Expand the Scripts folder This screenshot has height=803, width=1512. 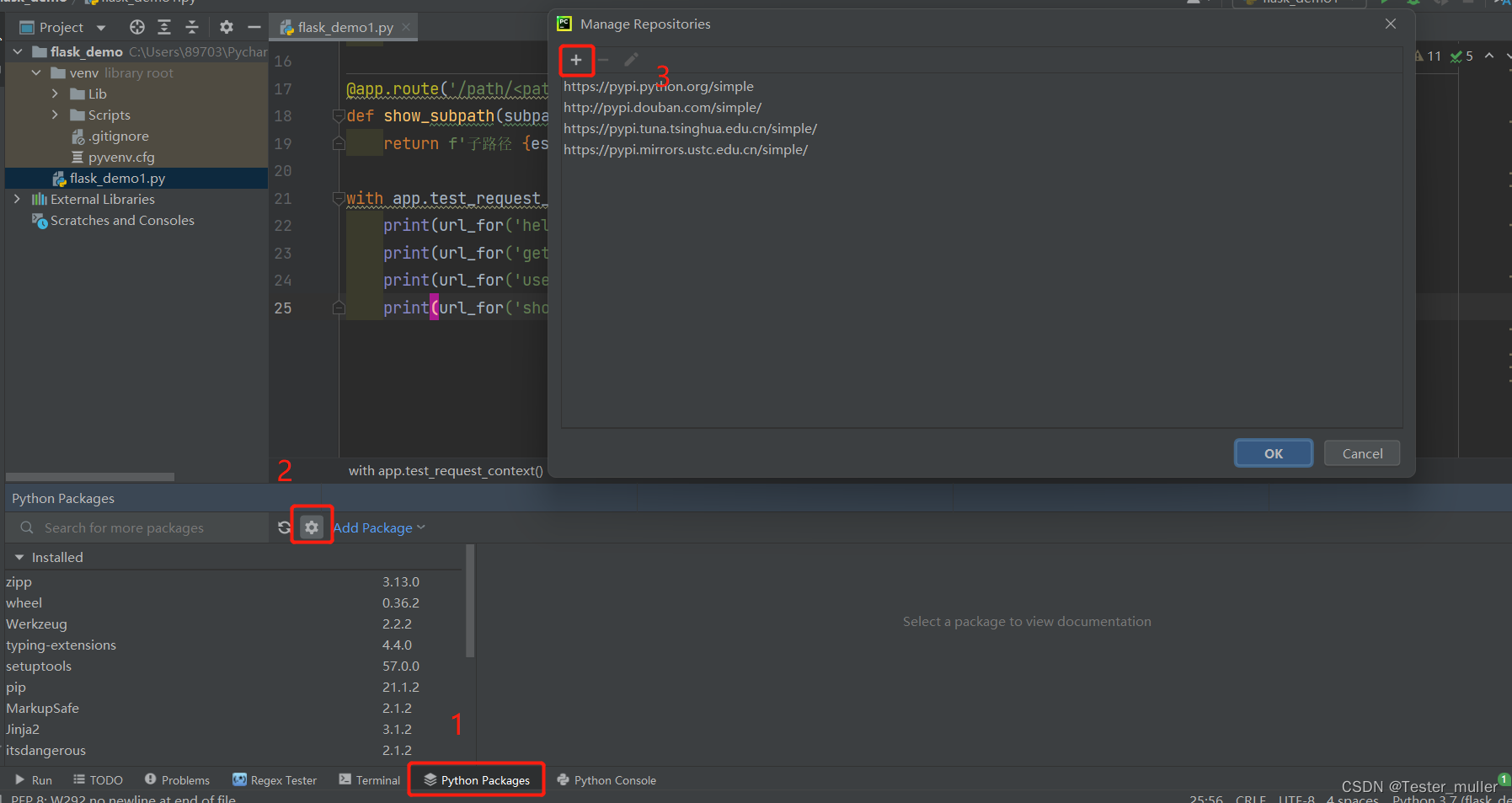[56, 115]
